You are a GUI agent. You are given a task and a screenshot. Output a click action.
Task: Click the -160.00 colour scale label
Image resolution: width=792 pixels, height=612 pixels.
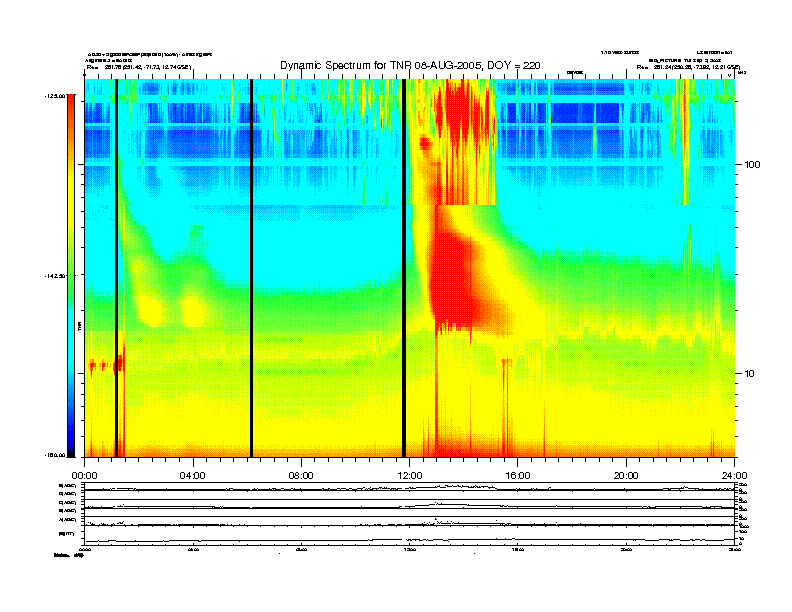coord(55,455)
